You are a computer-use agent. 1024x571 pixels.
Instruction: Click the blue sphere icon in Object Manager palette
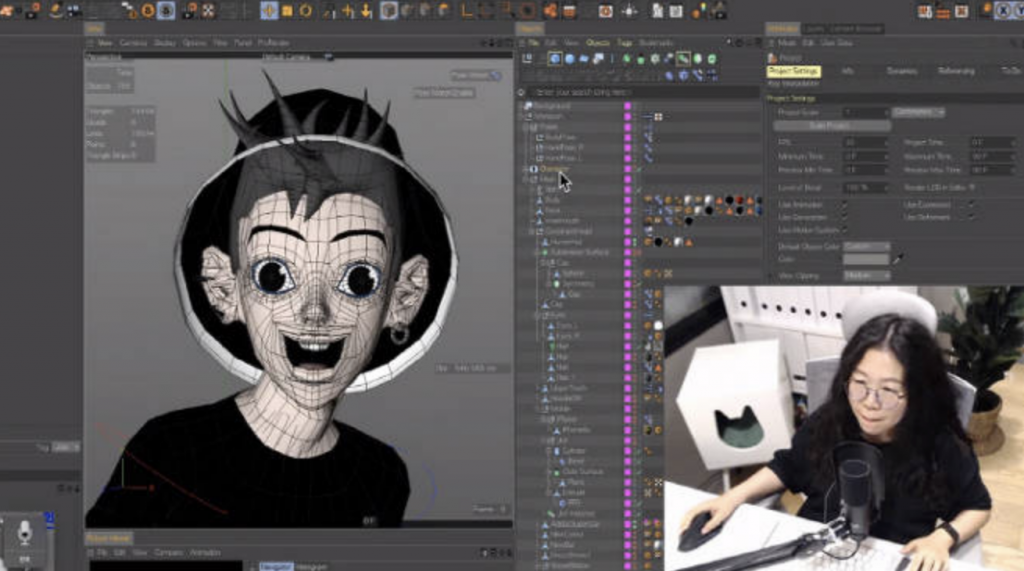(569, 59)
